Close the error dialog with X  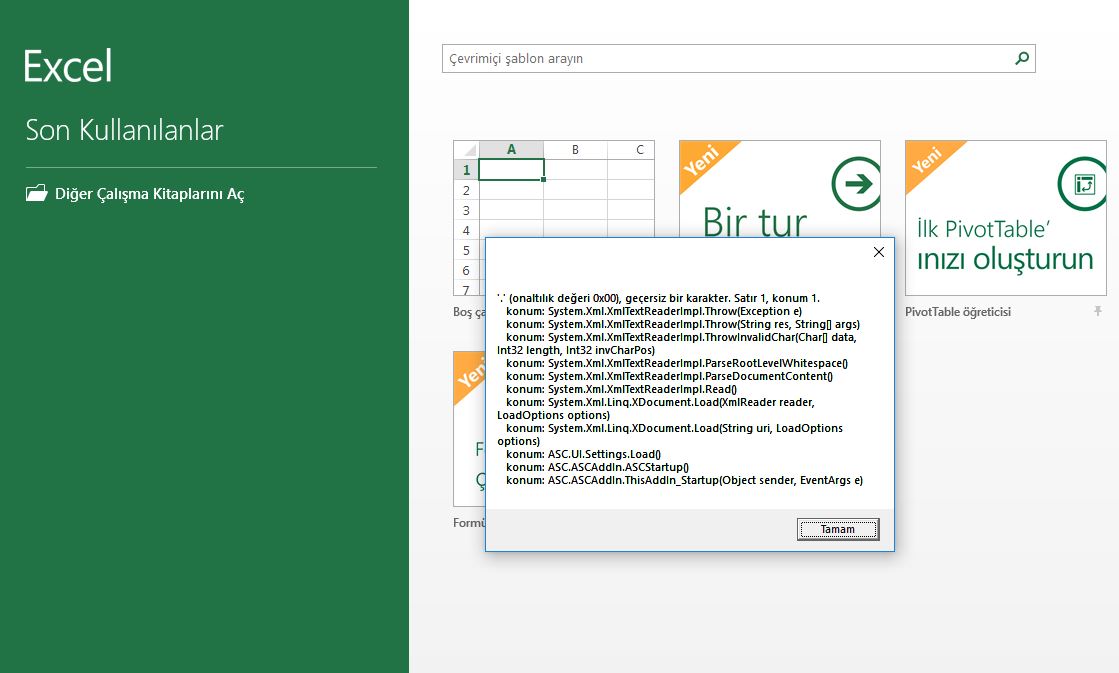tap(879, 252)
